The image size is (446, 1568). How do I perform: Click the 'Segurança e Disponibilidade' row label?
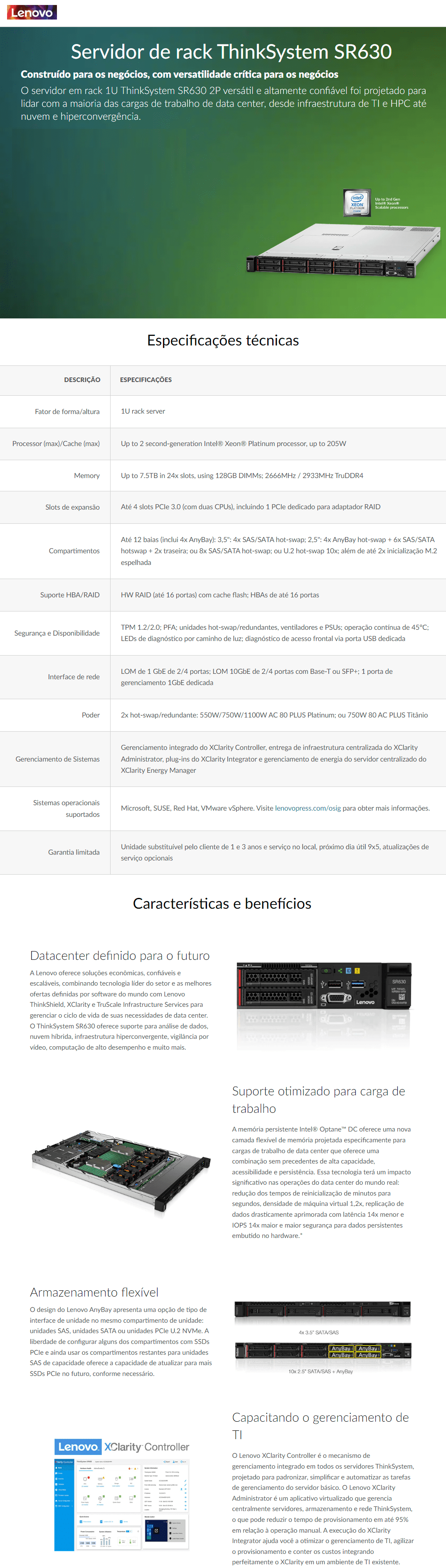[x=57, y=633]
